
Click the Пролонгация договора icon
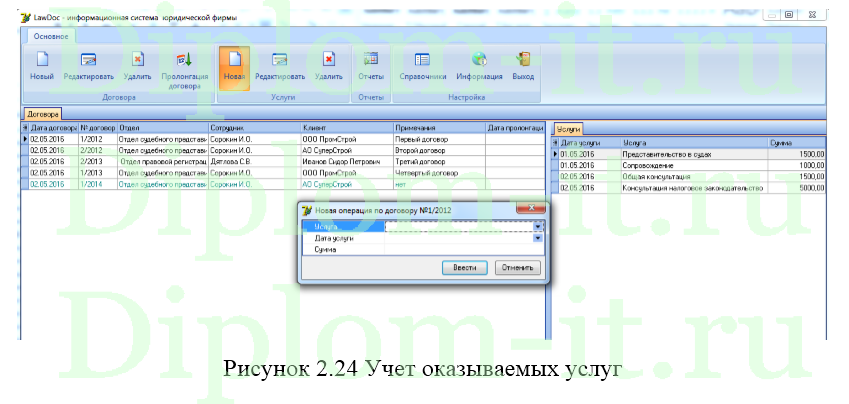point(184,67)
